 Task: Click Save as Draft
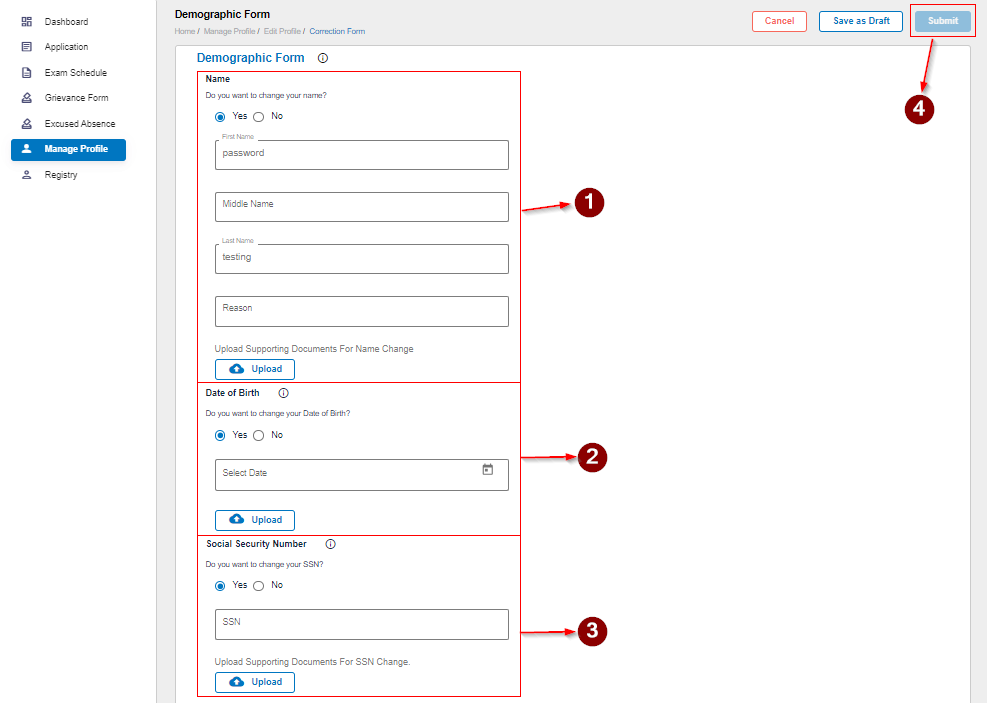tap(860, 20)
